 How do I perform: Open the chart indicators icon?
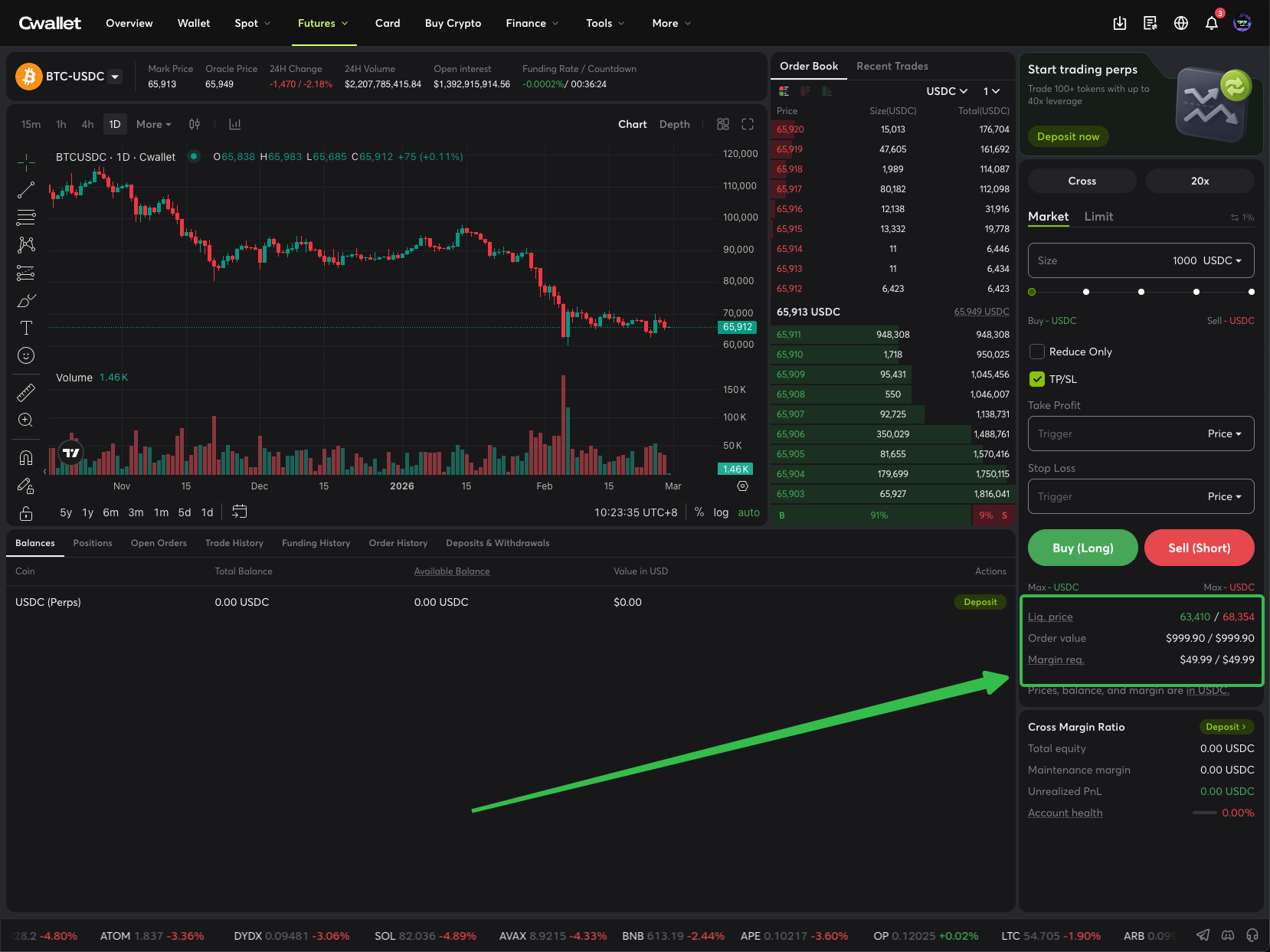pyautogui.click(x=235, y=124)
